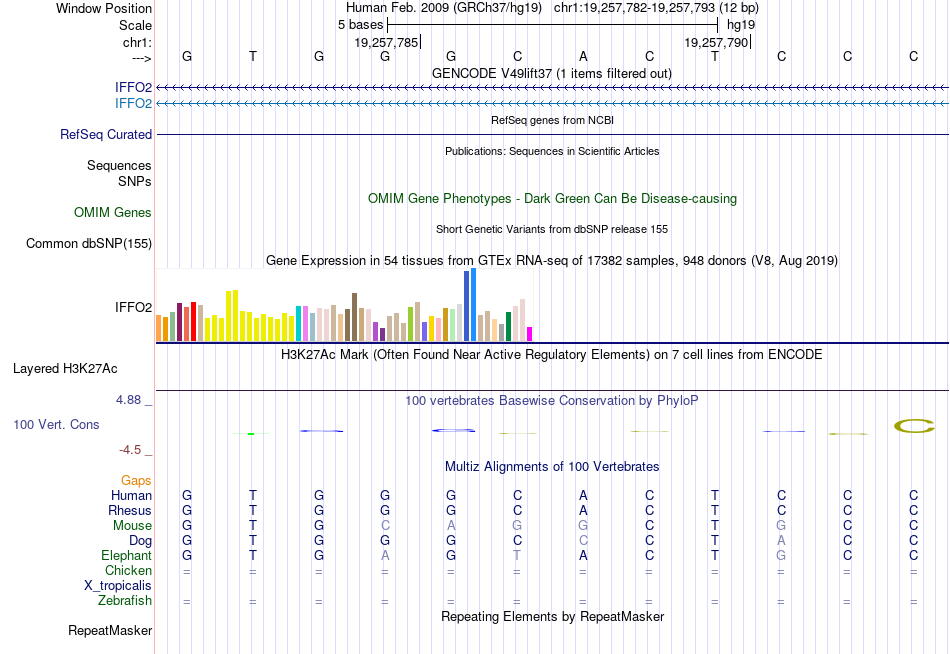
Task: Open the GENCODE V49lift37 track title
Action: [x=551, y=73]
